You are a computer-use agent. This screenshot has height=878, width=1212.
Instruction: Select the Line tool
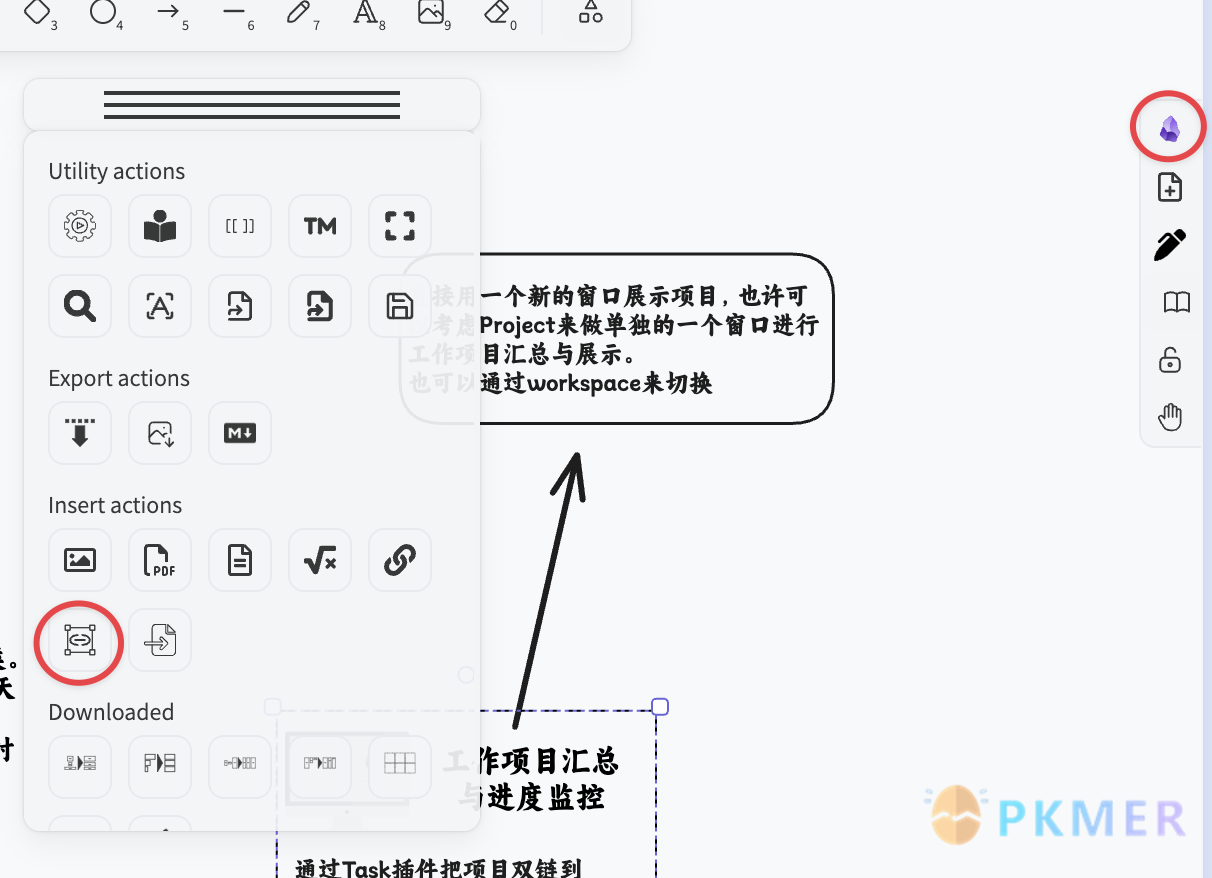pyautogui.click(x=234, y=12)
